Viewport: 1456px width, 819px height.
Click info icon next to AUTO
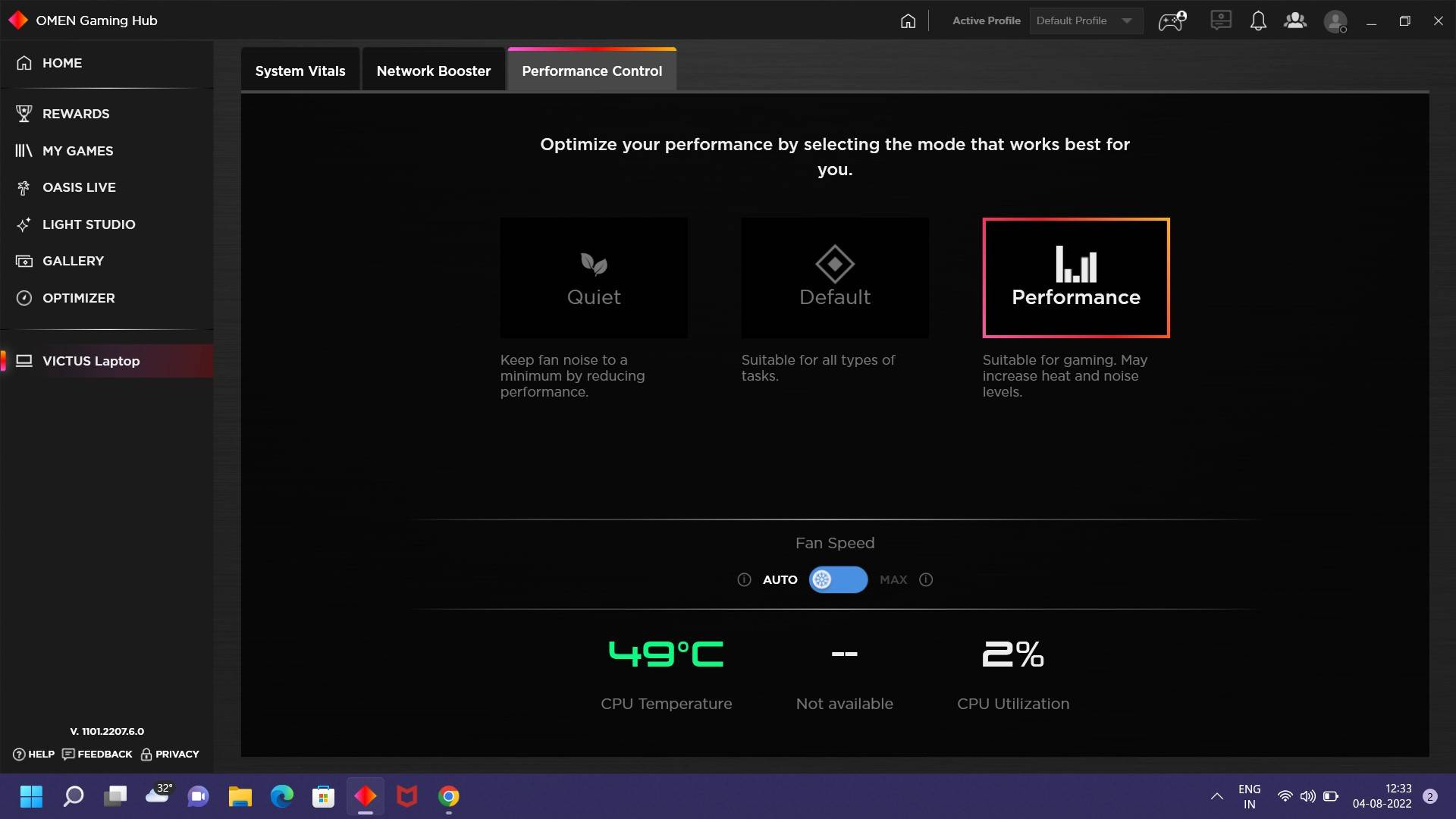pyautogui.click(x=744, y=580)
